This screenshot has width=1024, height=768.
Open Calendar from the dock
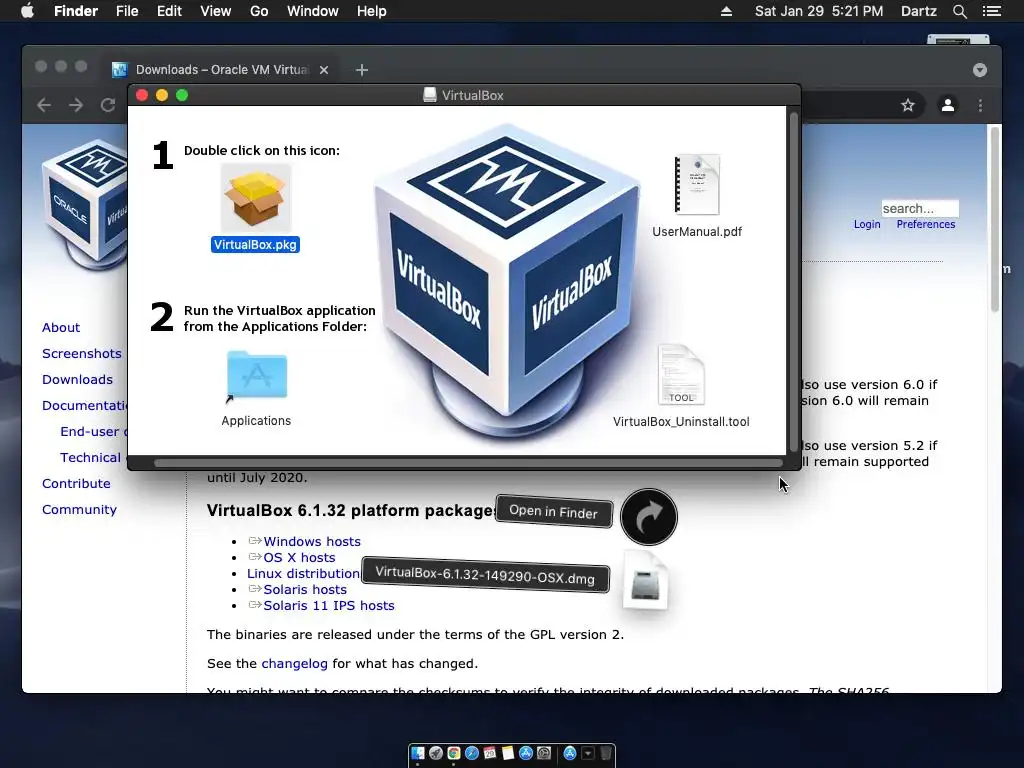(490, 753)
